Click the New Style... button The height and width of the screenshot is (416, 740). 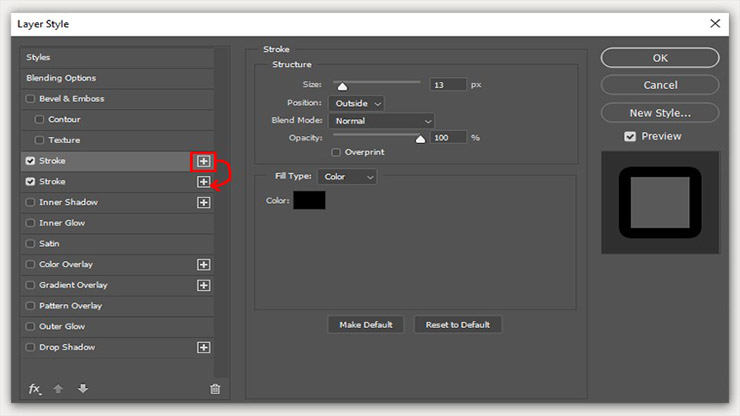coord(659,112)
